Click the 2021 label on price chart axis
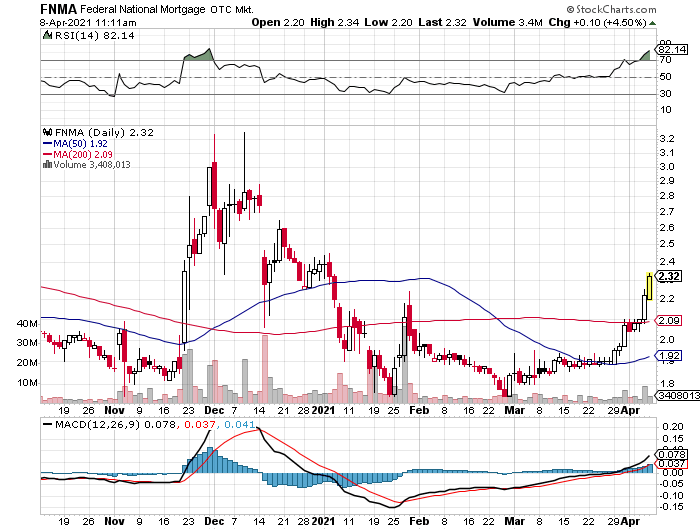Viewport: 700px width, 530px height. click(x=323, y=410)
